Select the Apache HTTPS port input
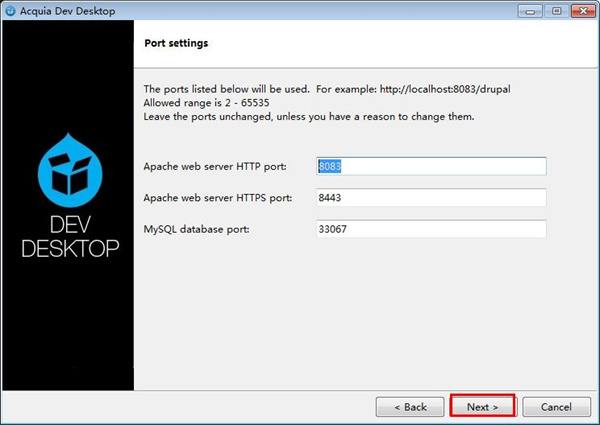Screen dimensions: 600x425 click(x=431, y=198)
